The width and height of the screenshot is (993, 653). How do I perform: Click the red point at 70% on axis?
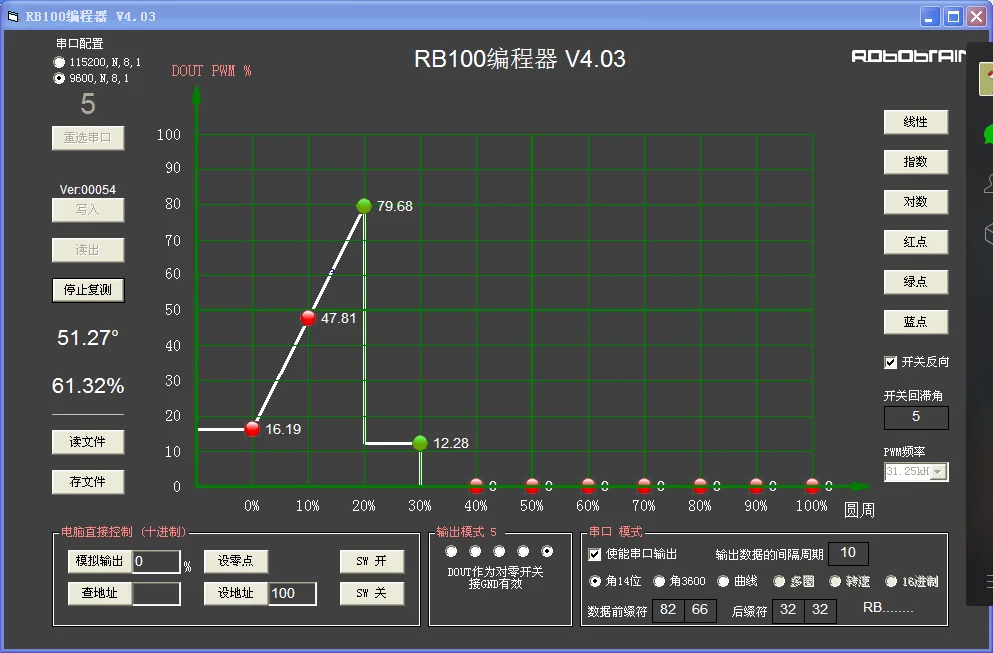tap(644, 486)
